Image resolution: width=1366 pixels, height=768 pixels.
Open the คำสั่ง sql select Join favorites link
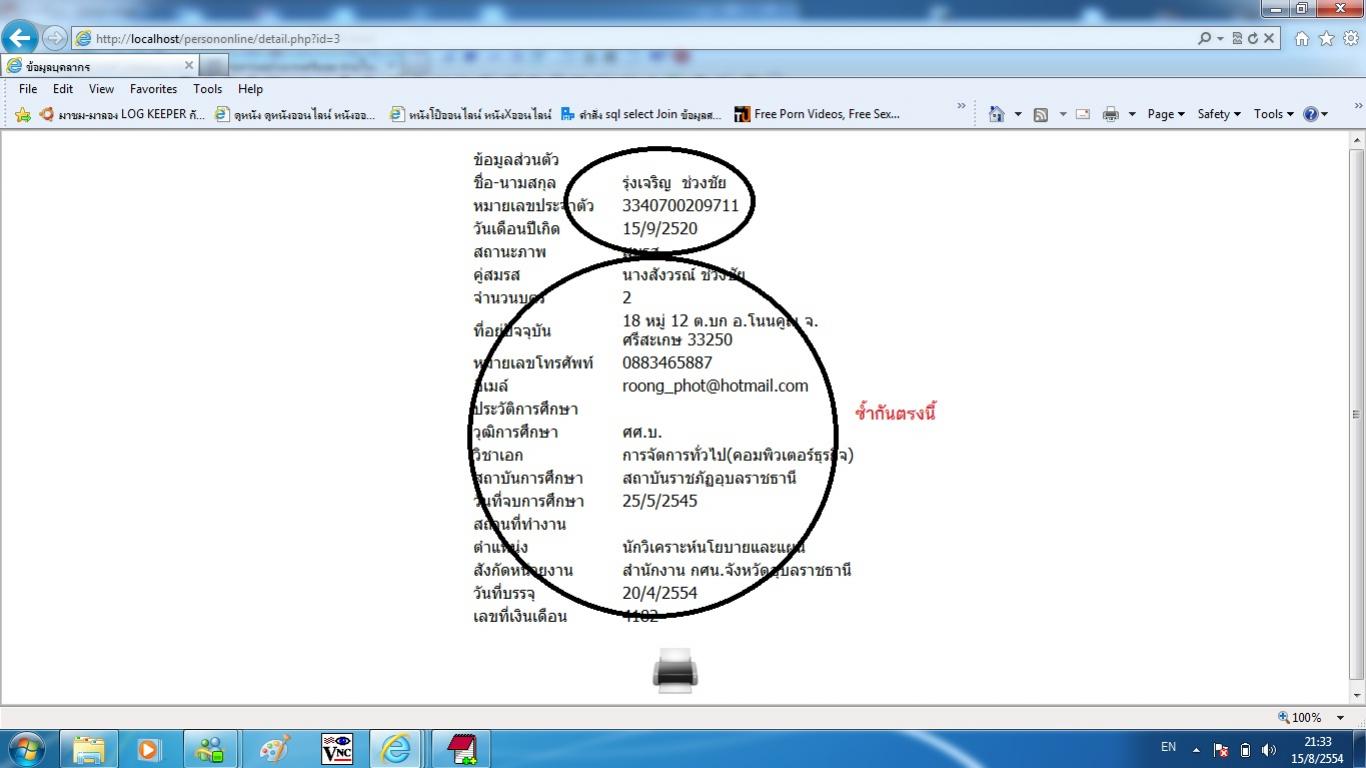tap(642, 114)
